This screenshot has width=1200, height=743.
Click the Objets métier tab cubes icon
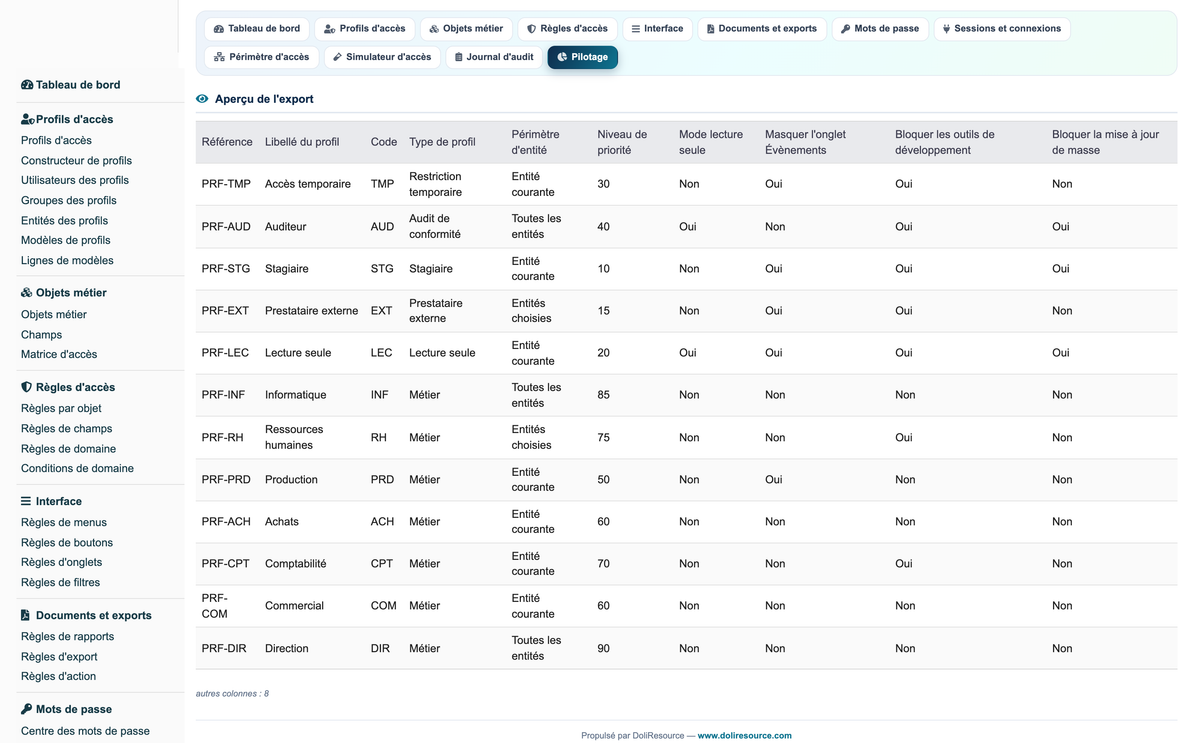[434, 29]
